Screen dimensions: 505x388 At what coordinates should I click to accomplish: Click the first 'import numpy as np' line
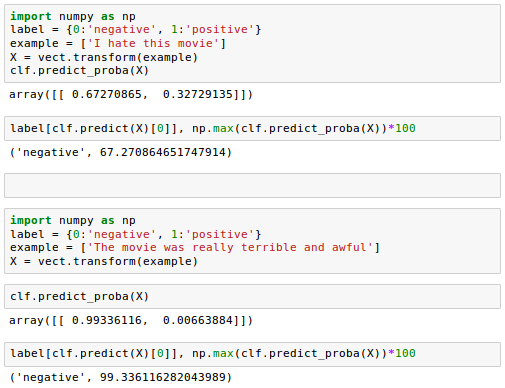(x=73, y=16)
